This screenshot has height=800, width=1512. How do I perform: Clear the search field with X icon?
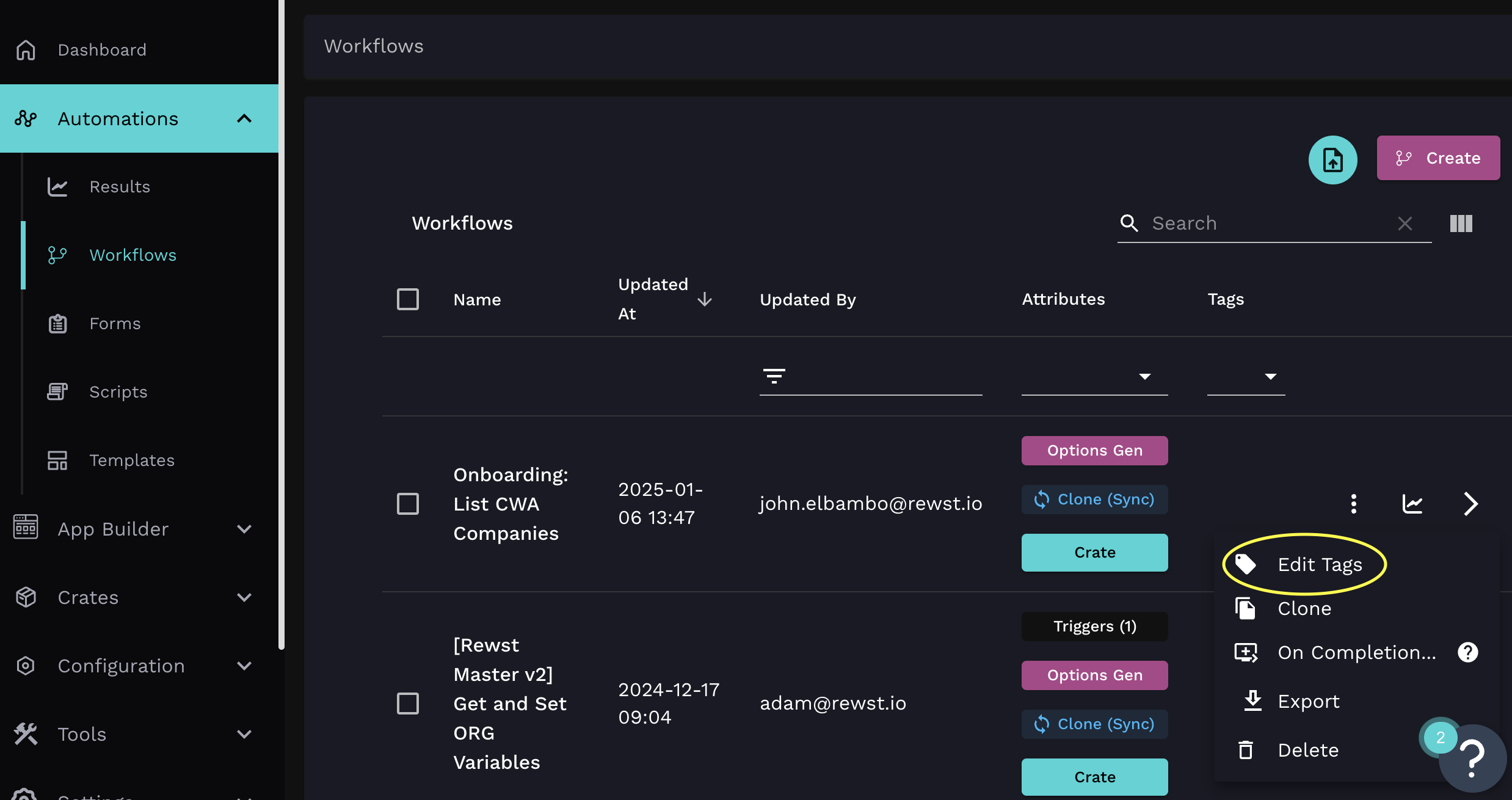(1405, 224)
